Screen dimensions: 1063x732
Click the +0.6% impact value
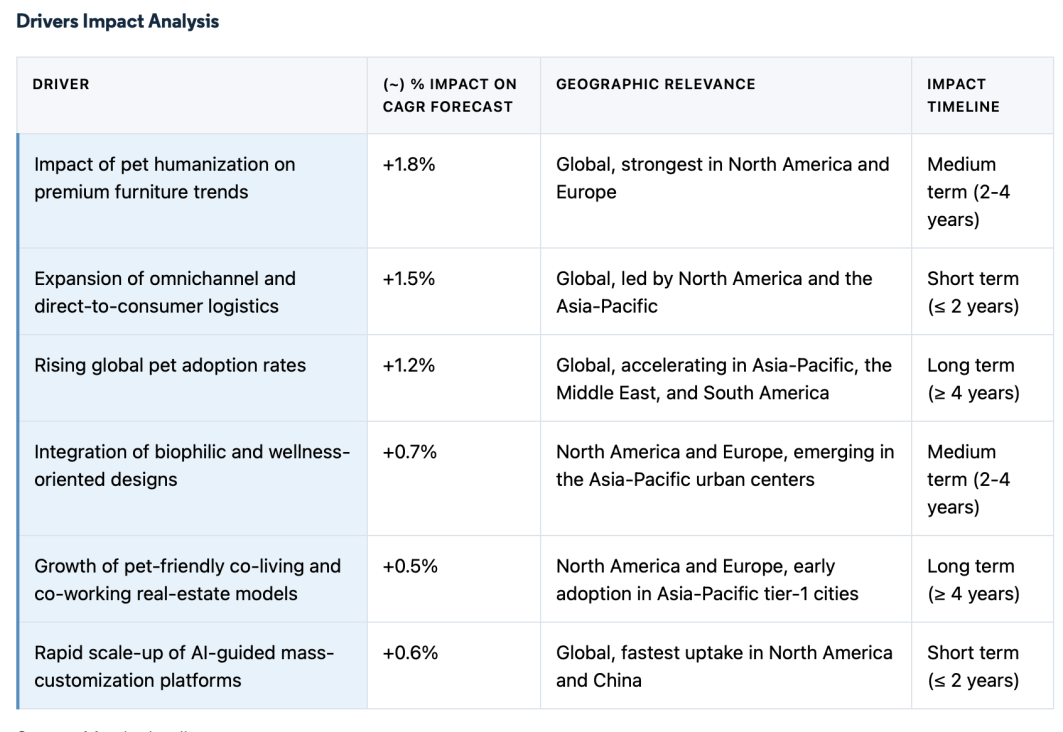409,653
